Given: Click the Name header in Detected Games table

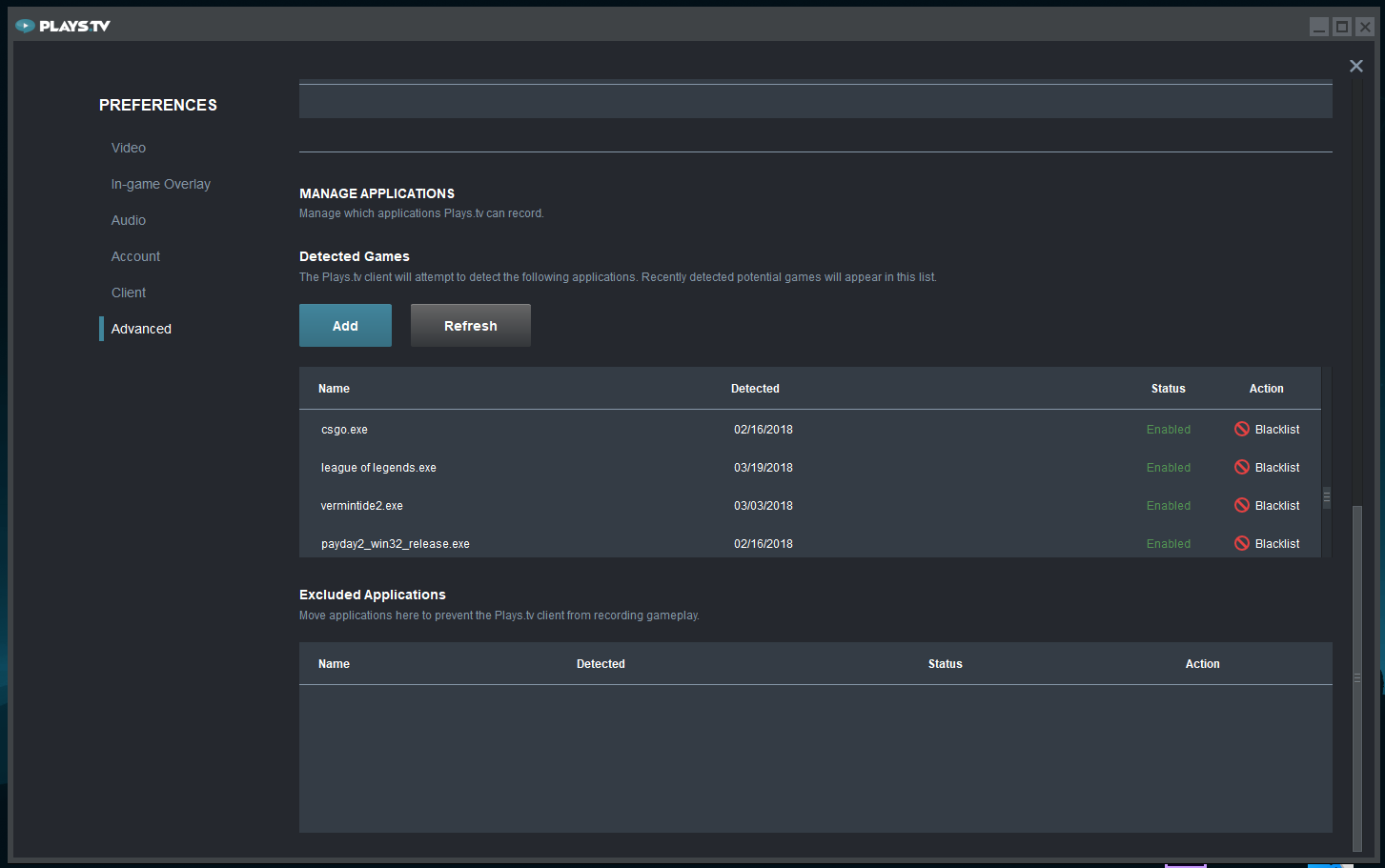Looking at the screenshot, I should point(334,389).
